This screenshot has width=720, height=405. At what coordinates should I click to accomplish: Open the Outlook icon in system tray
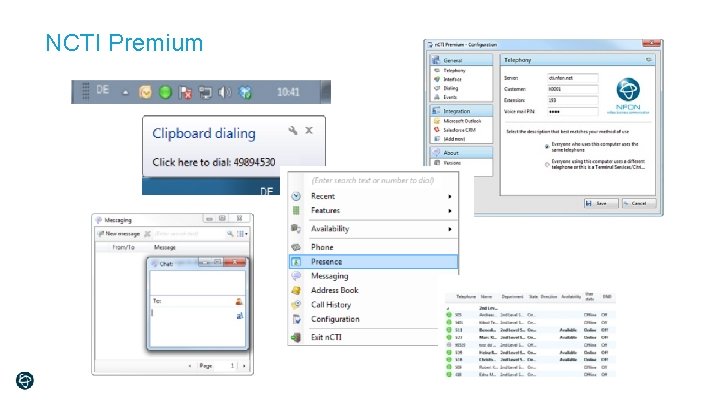146,92
